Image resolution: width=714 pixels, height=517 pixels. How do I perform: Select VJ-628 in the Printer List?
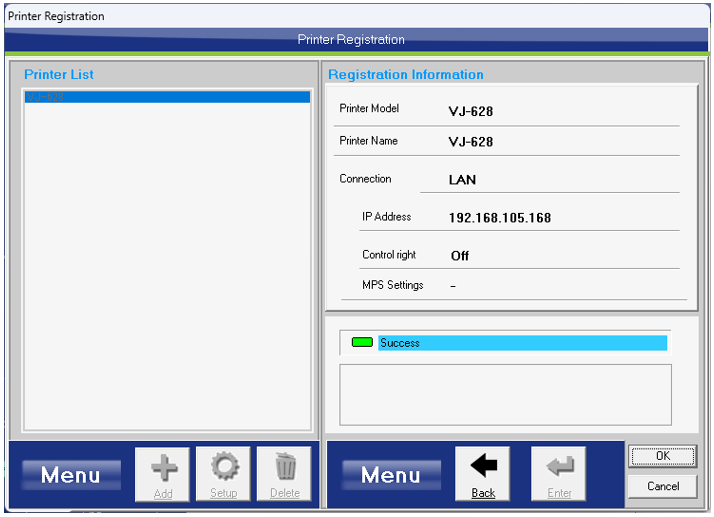pyautogui.click(x=167, y=97)
